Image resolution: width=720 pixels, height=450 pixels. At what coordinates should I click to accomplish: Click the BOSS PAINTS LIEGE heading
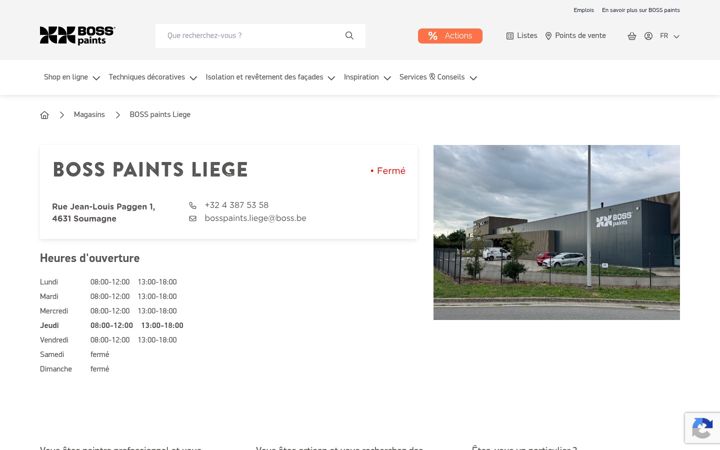150,170
